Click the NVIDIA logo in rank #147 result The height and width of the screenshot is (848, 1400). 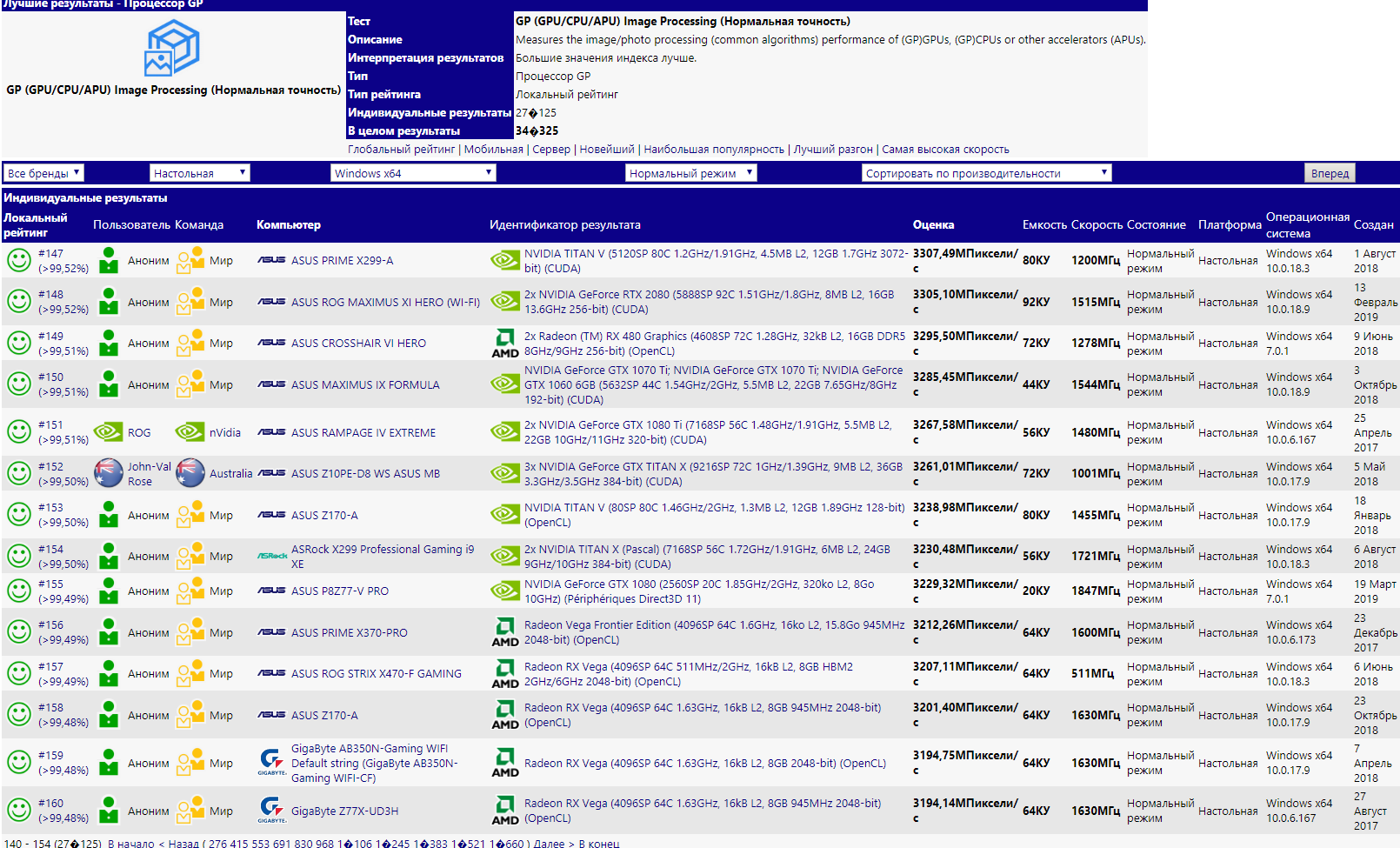pos(505,260)
